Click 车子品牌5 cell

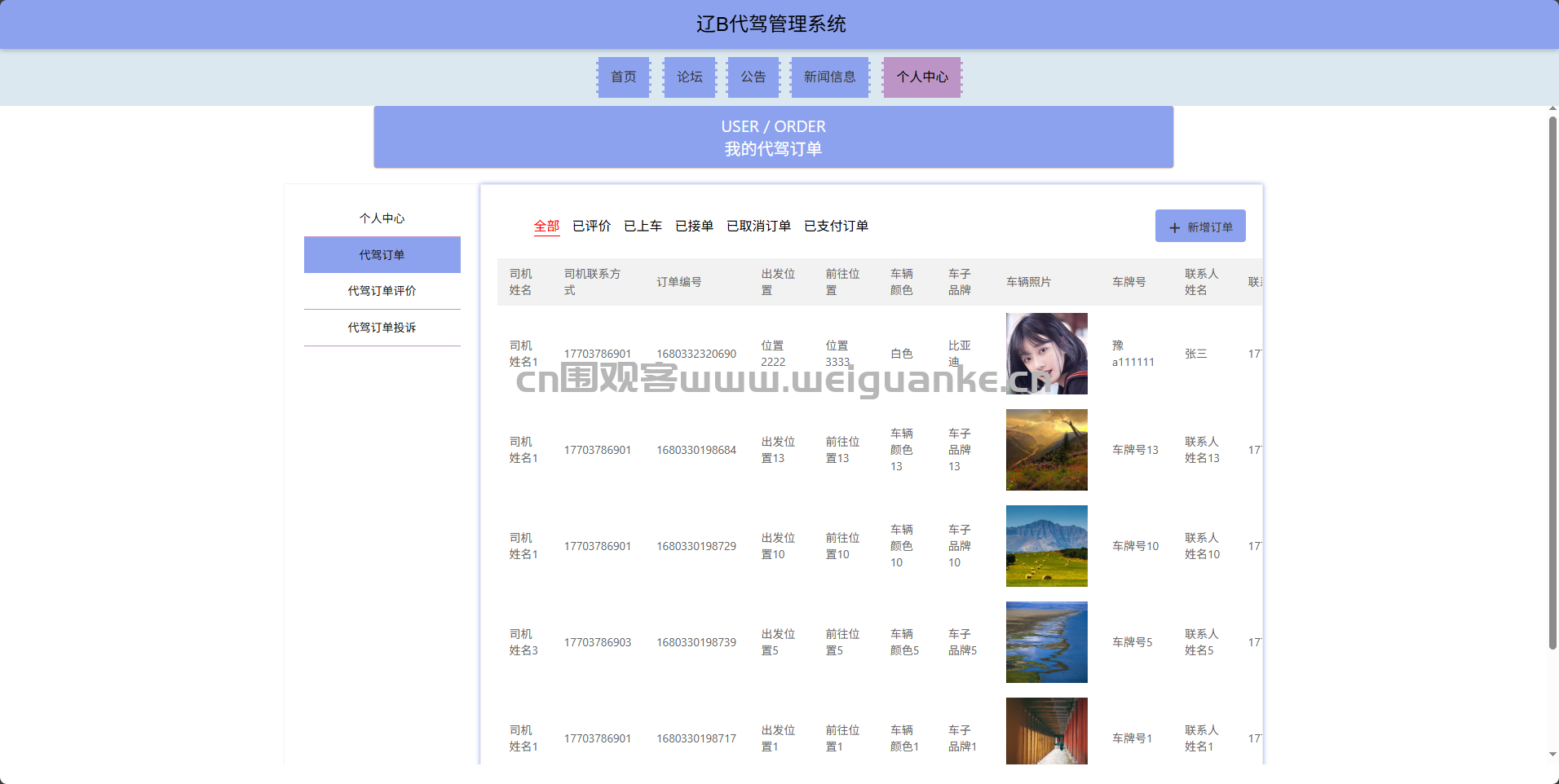point(962,642)
